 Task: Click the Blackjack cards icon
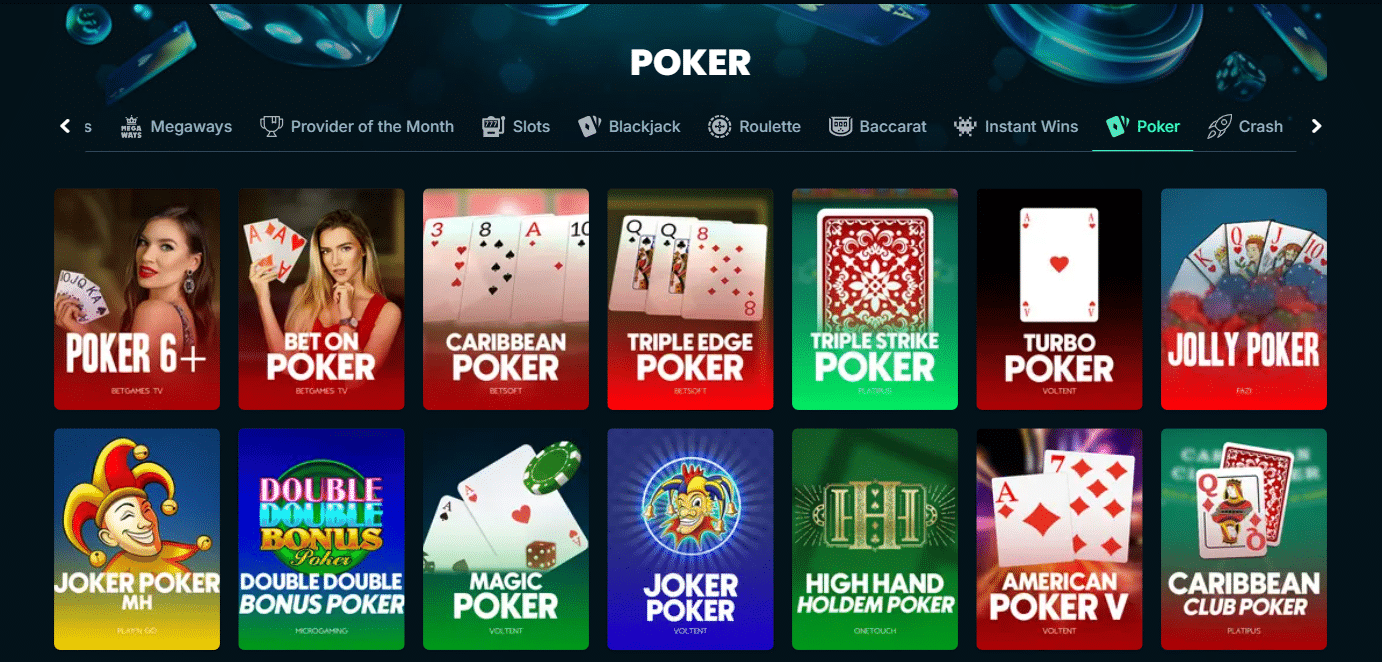pyautogui.click(x=589, y=127)
